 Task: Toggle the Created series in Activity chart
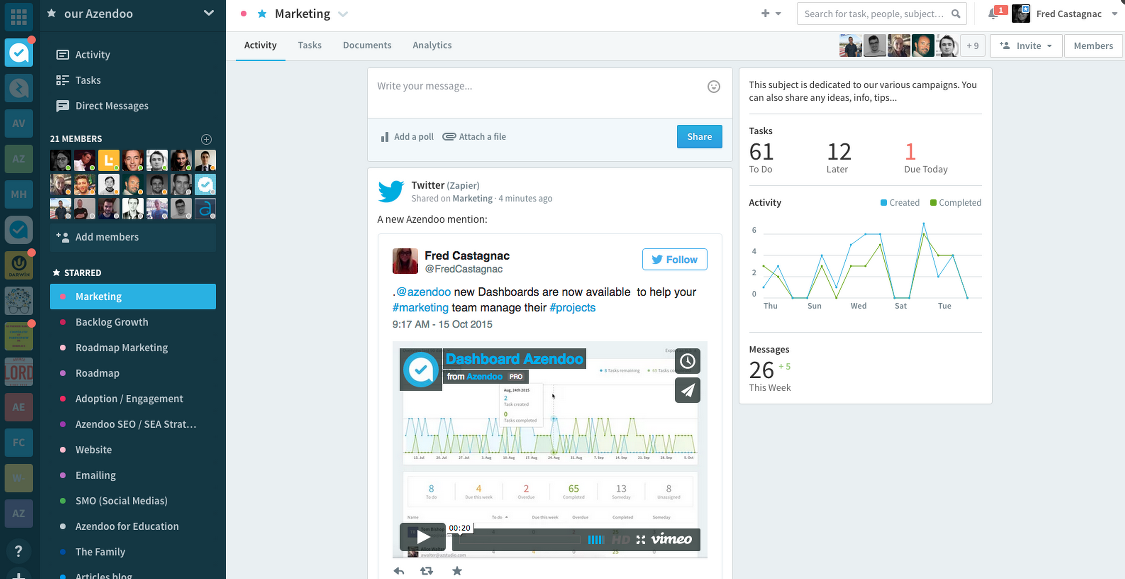tap(900, 203)
